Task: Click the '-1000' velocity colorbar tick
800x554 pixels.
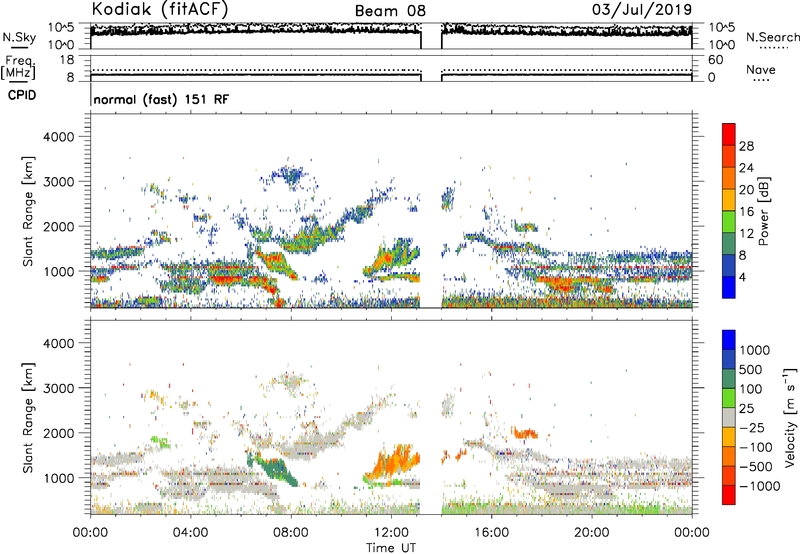Action: (x=760, y=486)
